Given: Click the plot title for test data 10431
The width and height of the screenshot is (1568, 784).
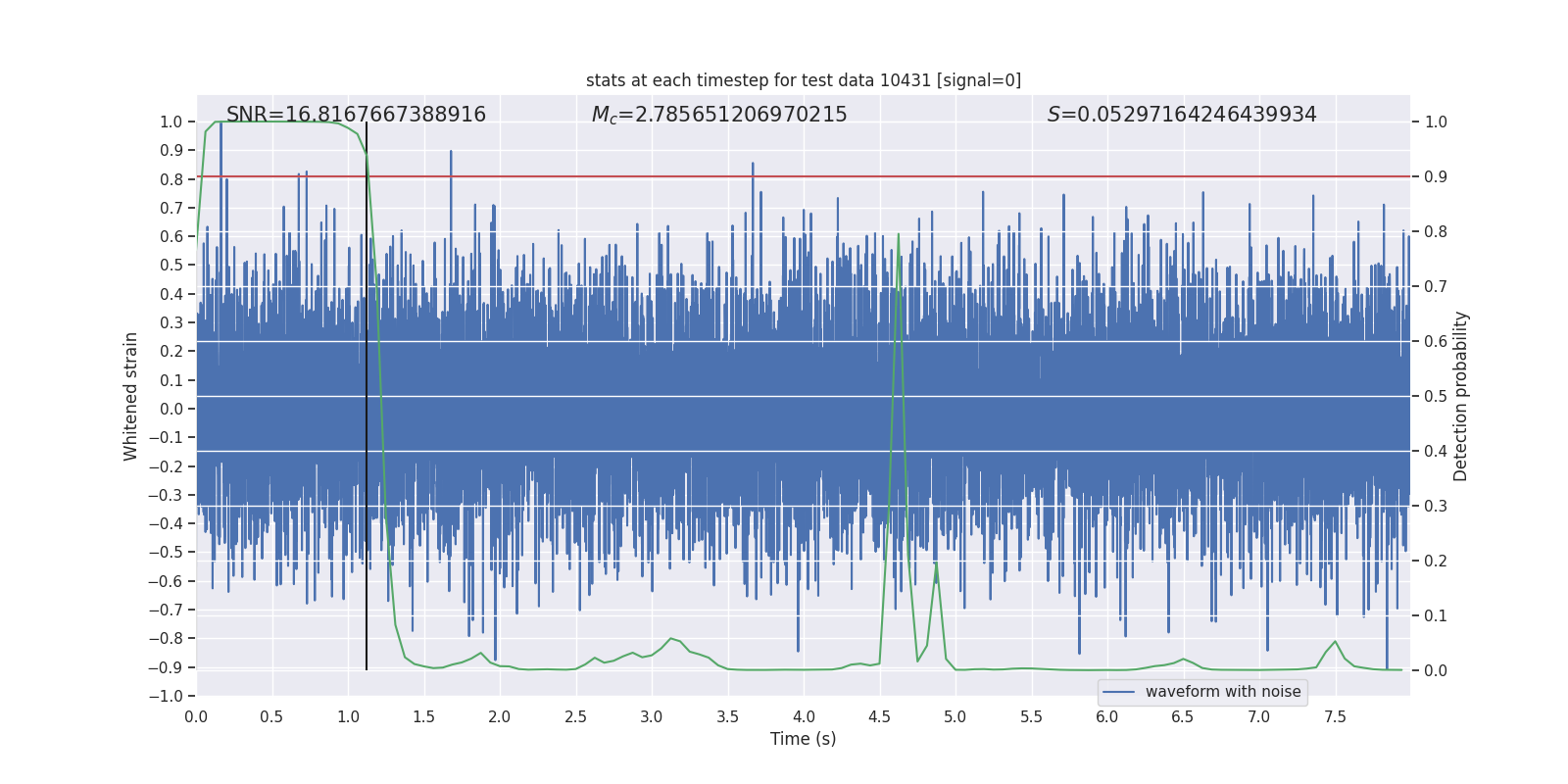Looking at the screenshot, I should click(x=803, y=80).
